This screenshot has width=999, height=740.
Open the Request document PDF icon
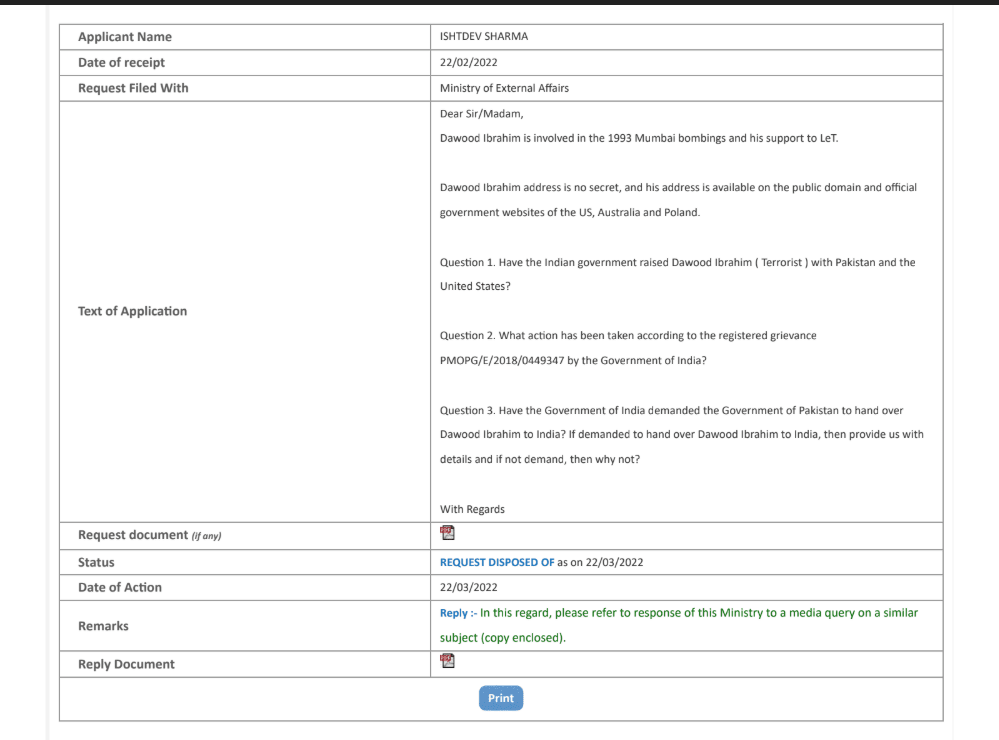tap(447, 534)
